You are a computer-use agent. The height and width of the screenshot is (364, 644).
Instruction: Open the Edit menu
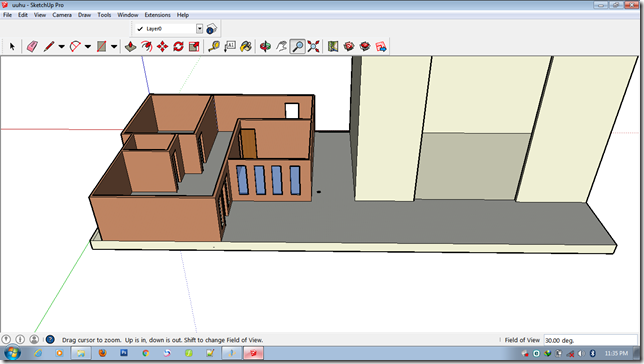point(23,15)
